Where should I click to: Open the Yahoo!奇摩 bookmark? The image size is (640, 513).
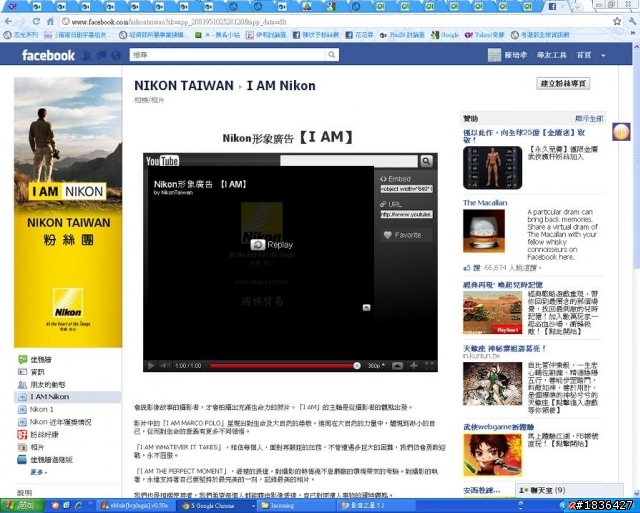[x=485, y=35]
